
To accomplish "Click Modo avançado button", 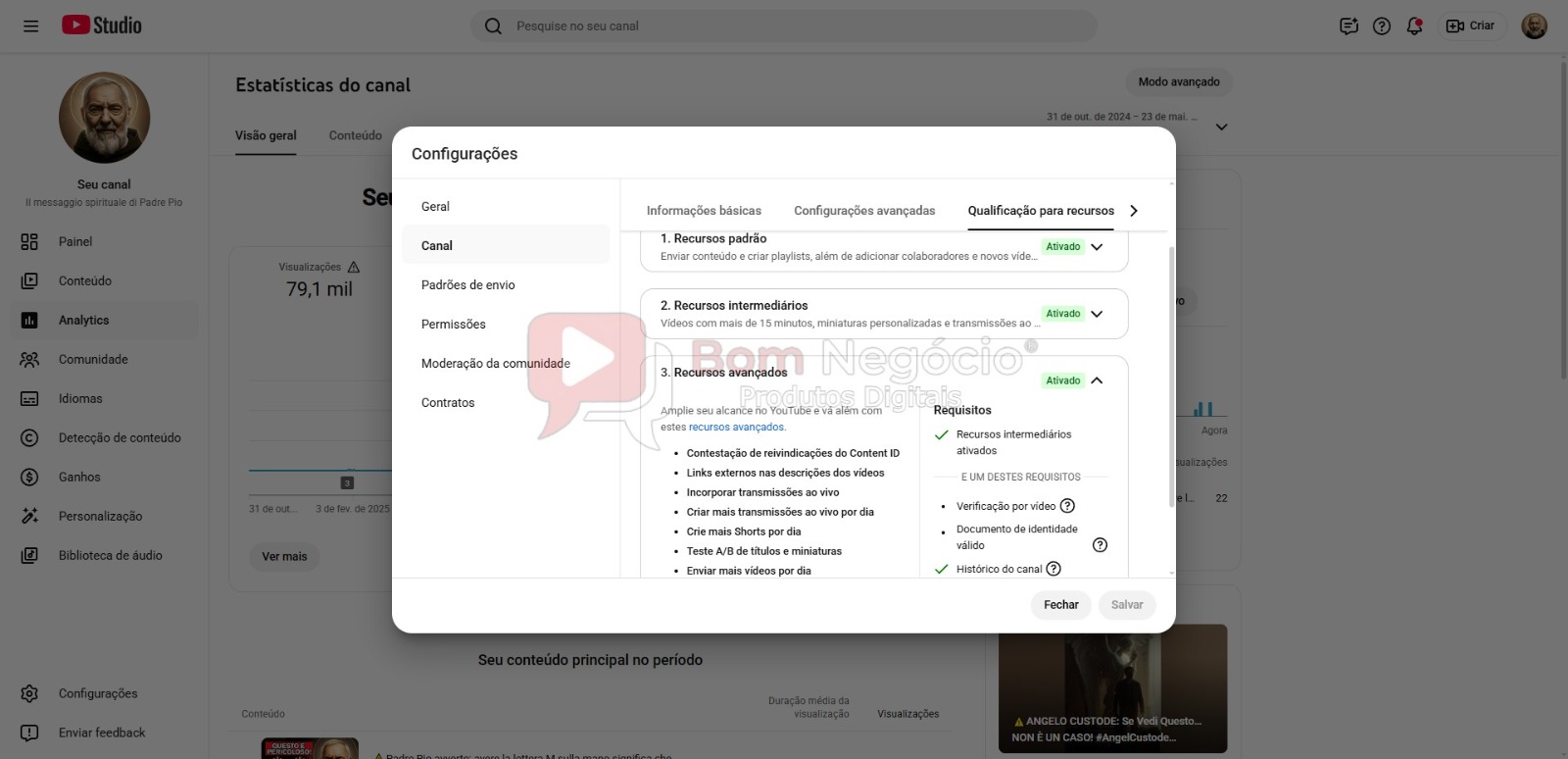I will point(1179,82).
